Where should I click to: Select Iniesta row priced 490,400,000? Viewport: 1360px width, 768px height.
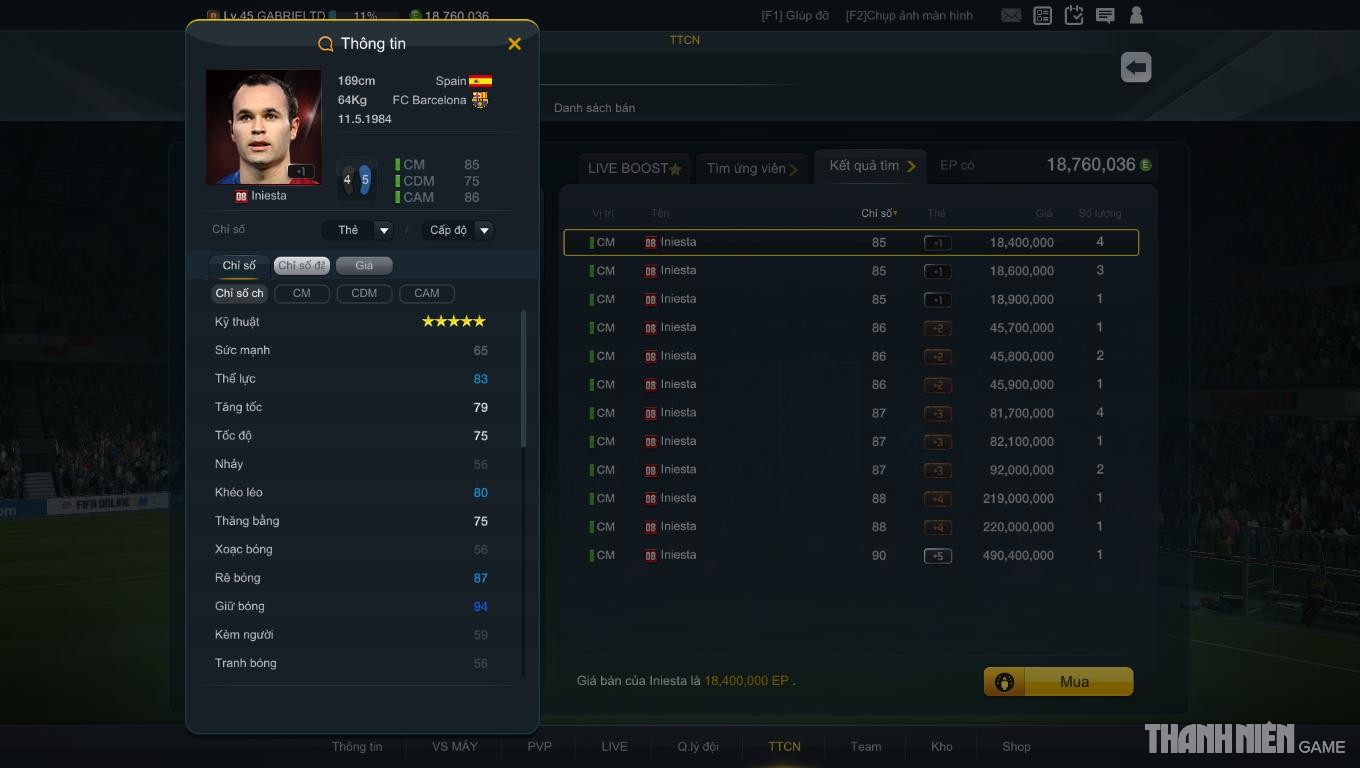[x=851, y=555]
